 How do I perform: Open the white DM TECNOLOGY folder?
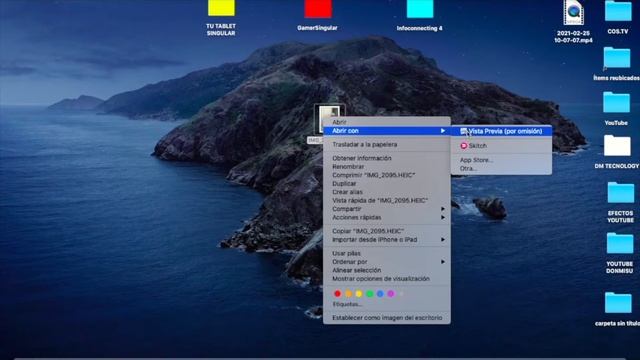(x=617, y=146)
